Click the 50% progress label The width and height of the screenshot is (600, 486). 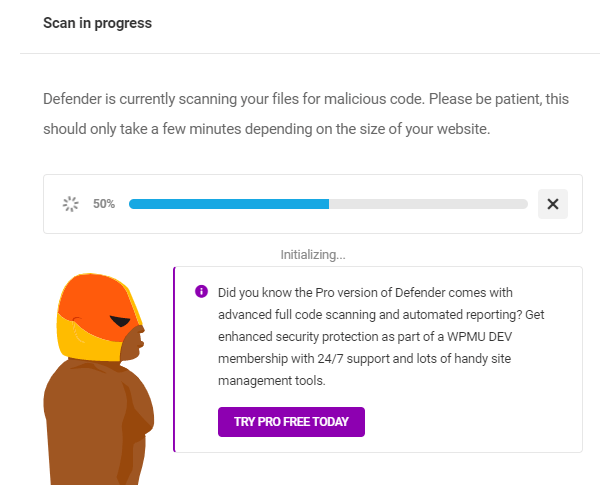[x=104, y=204]
